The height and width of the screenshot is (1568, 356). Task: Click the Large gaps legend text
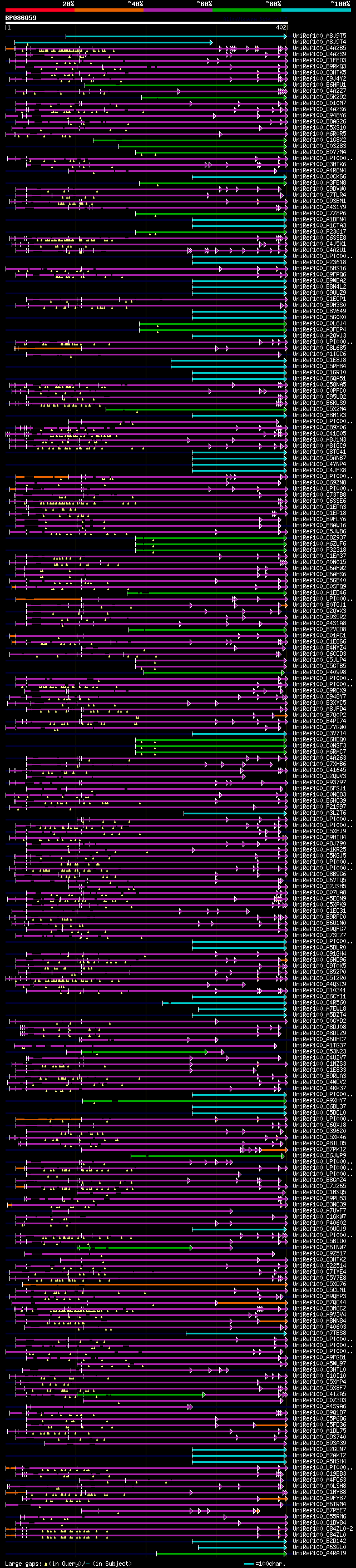coord(68,1563)
